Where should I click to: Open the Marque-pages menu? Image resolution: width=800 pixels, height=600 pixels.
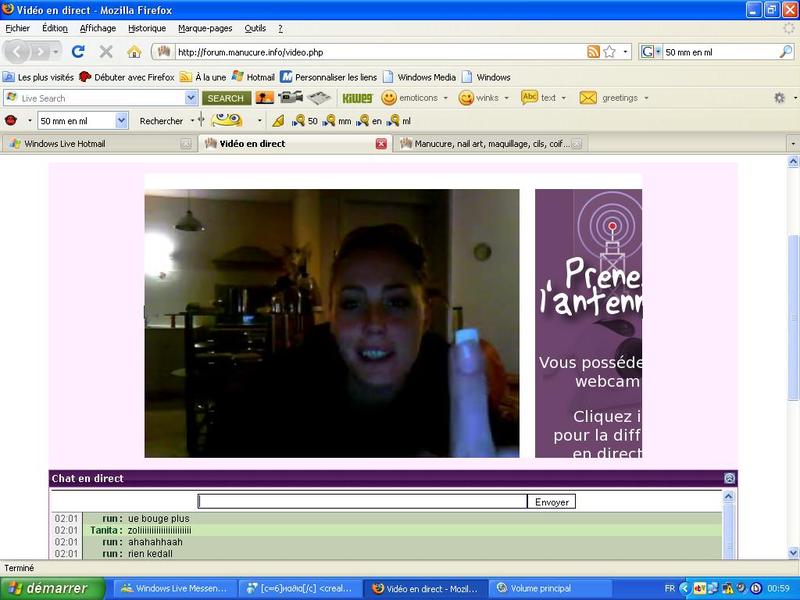coord(205,28)
